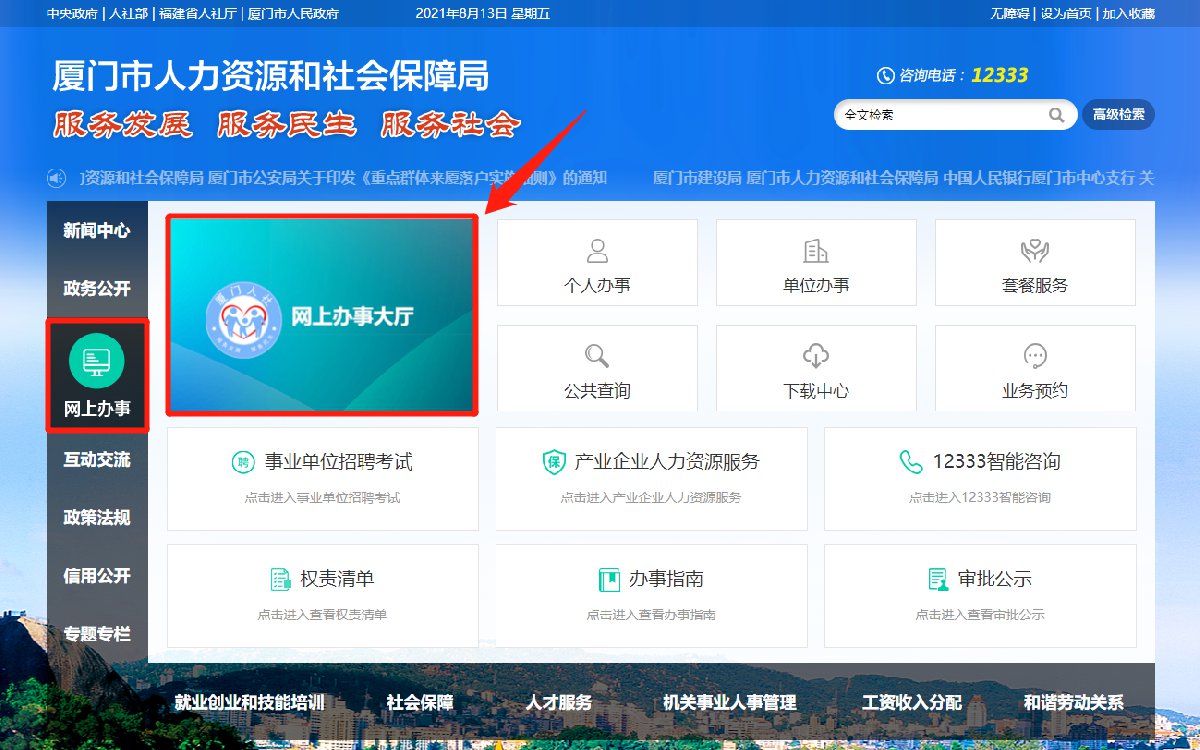Select 新闻中心 in the sidebar
Image resolution: width=1200 pixels, height=750 pixels.
tap(97, 231)
